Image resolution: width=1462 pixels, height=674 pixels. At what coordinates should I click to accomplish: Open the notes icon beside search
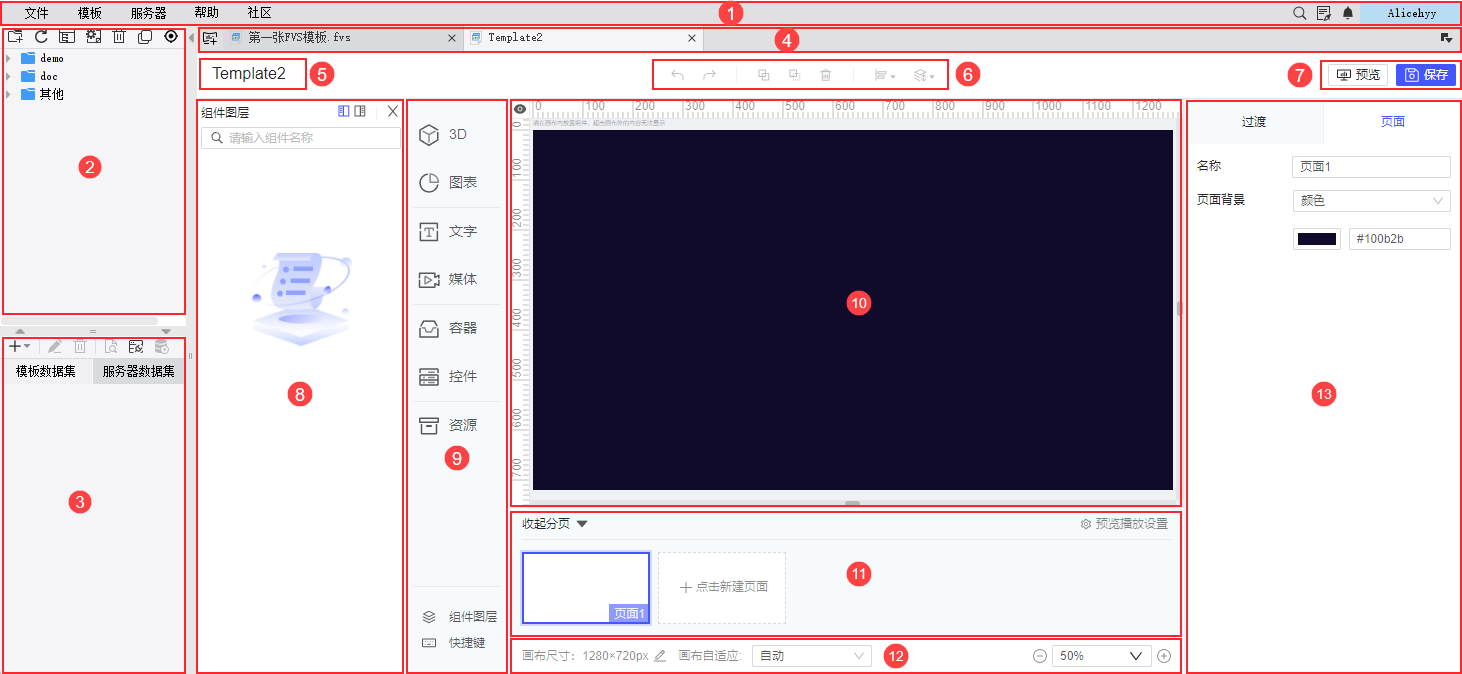[x=1324, y=13]
